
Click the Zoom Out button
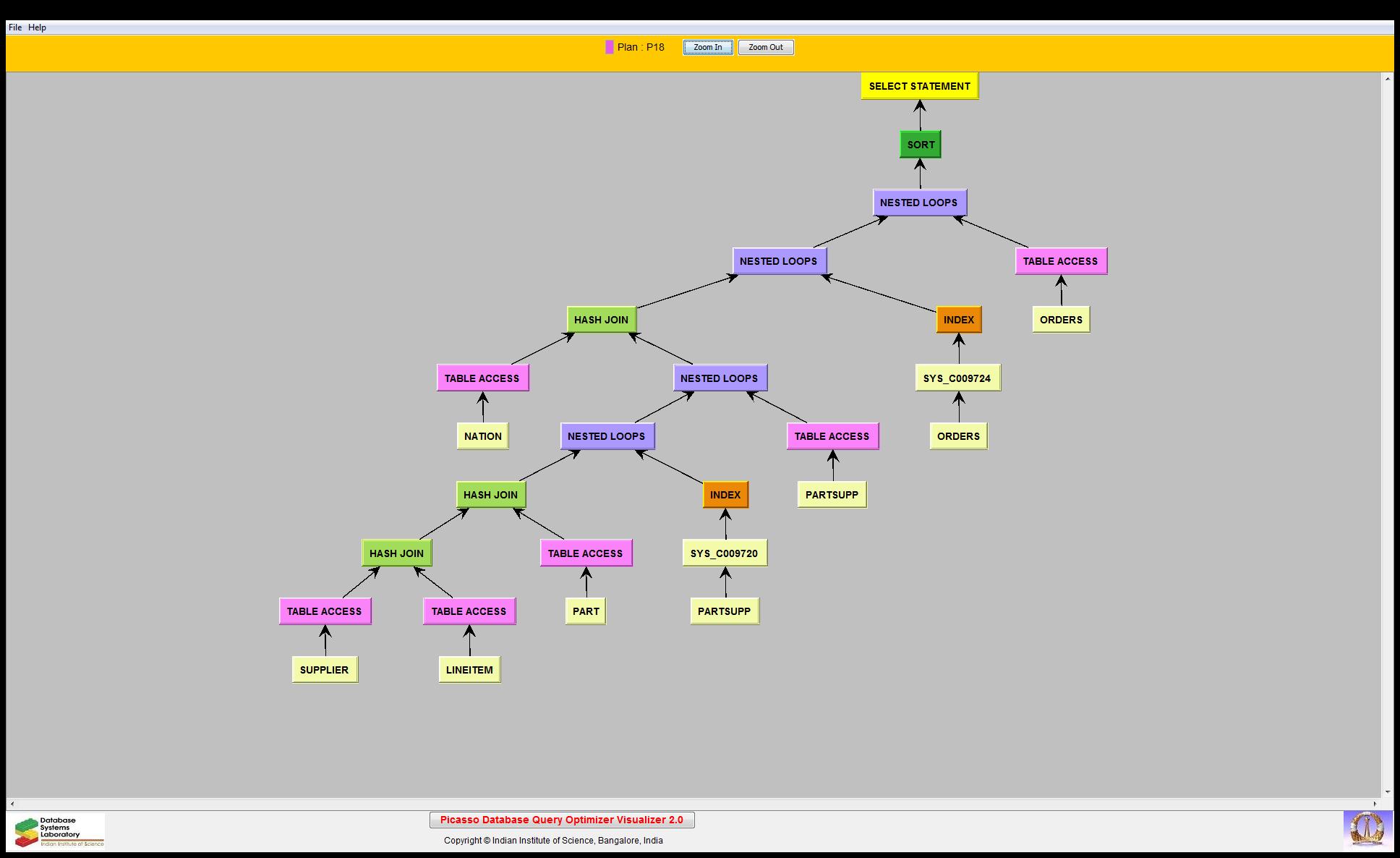pyautogui.click(x=765, y=48)
